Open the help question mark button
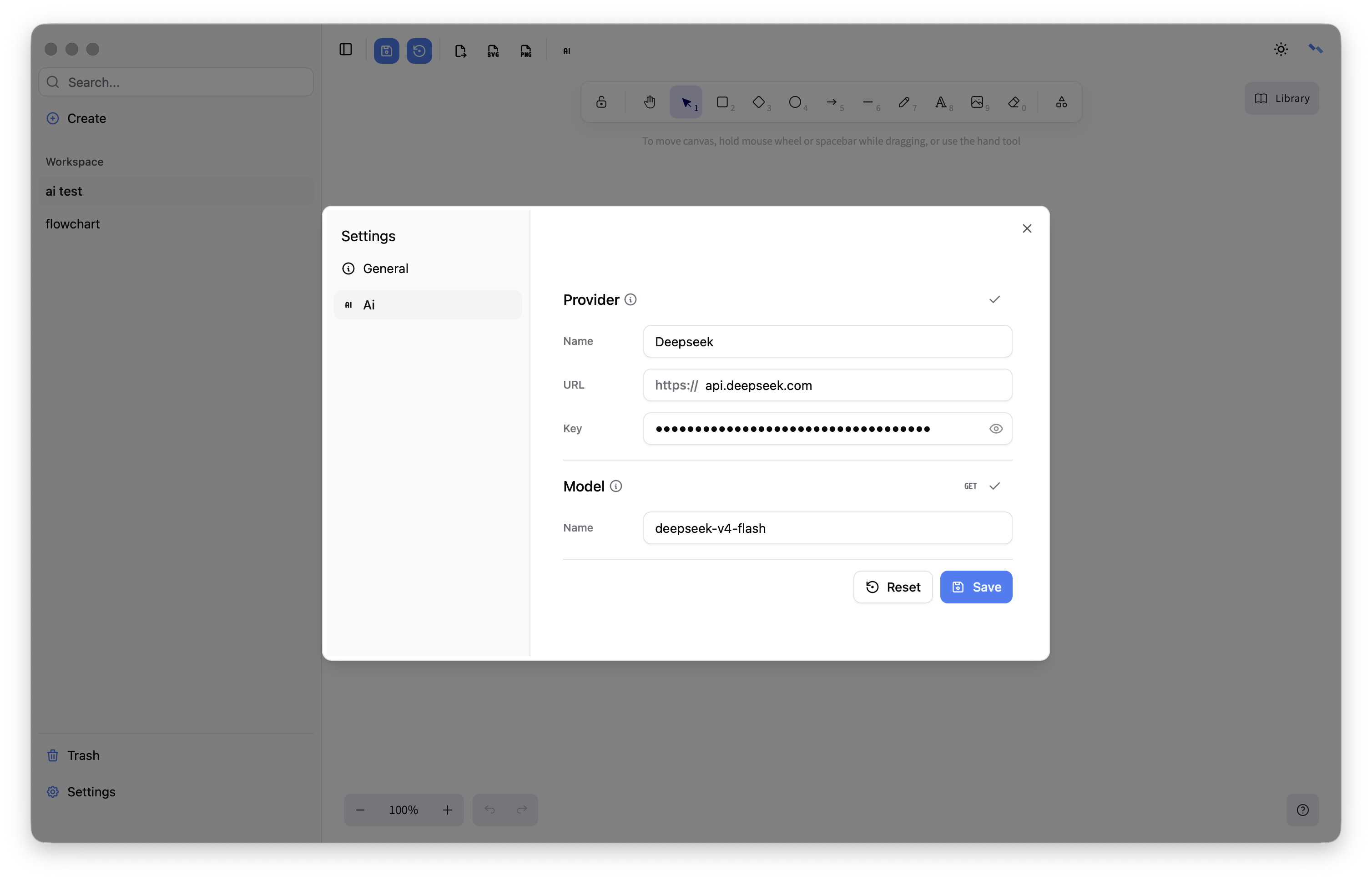 [x=1302, y=810]
